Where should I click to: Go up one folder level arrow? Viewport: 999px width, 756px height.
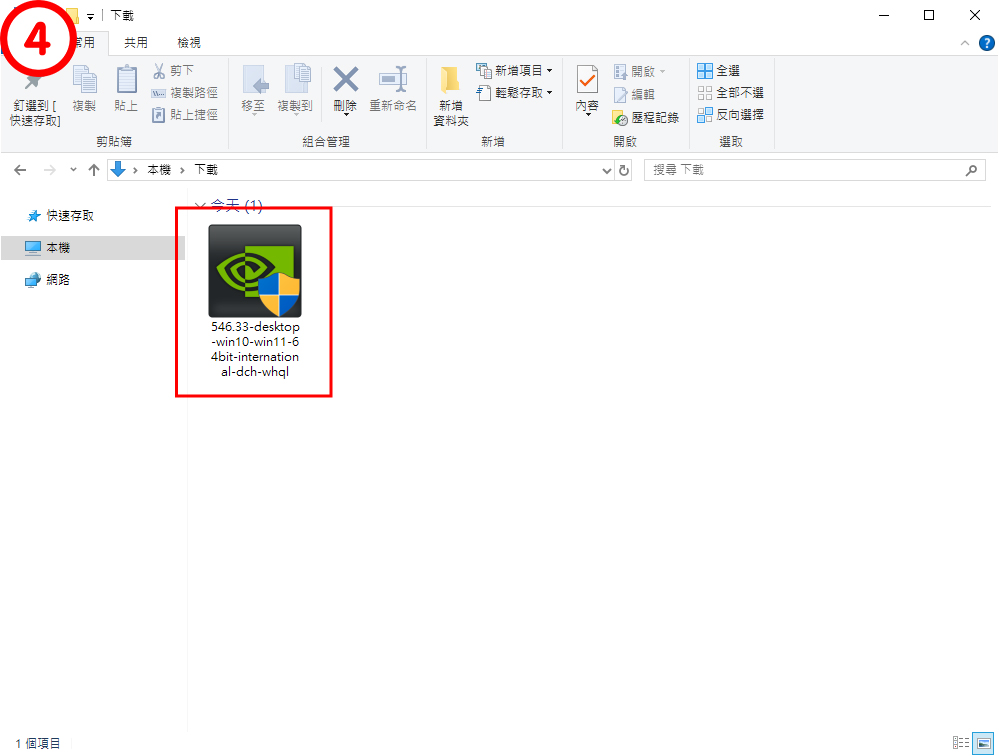94,170
